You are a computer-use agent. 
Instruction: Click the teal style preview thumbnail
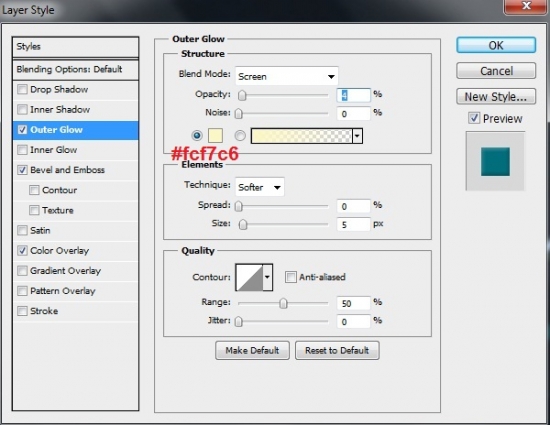(x=495, y=161)
